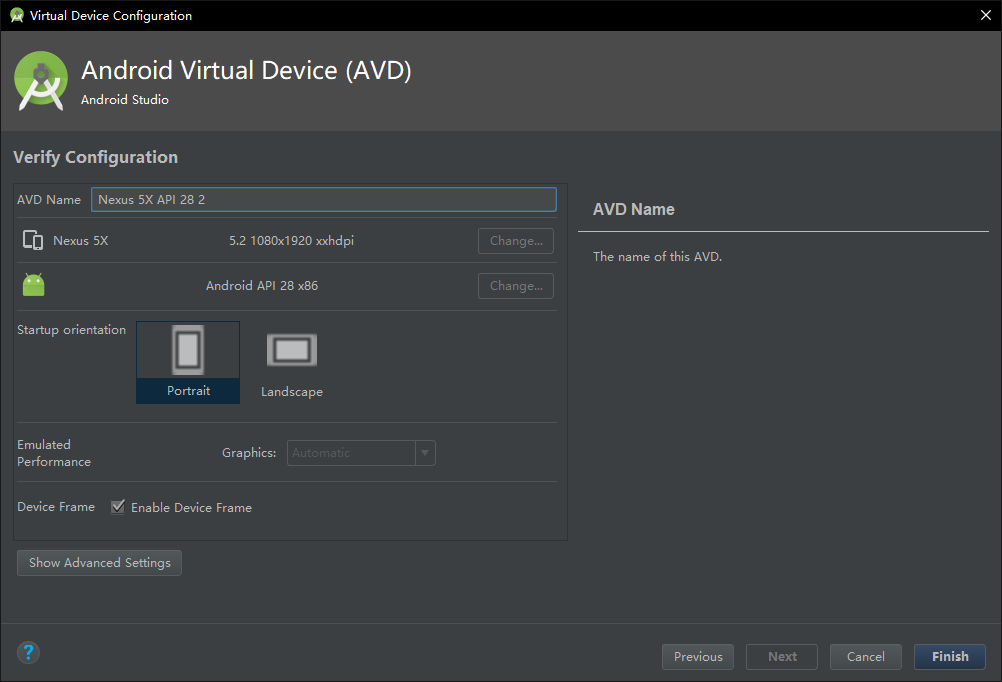
Task: Click Finish to create the AVD
Action: (950, 657)
